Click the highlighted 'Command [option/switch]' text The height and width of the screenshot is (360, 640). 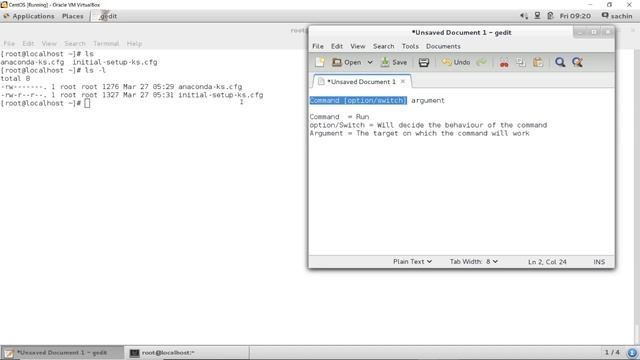[x=358, y=100]
